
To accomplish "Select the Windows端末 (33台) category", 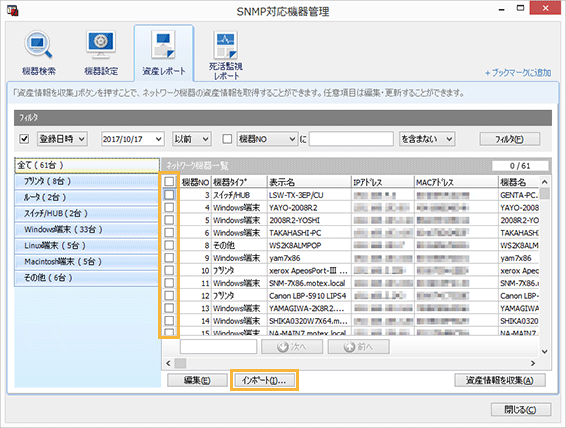I will coord(87,230).
